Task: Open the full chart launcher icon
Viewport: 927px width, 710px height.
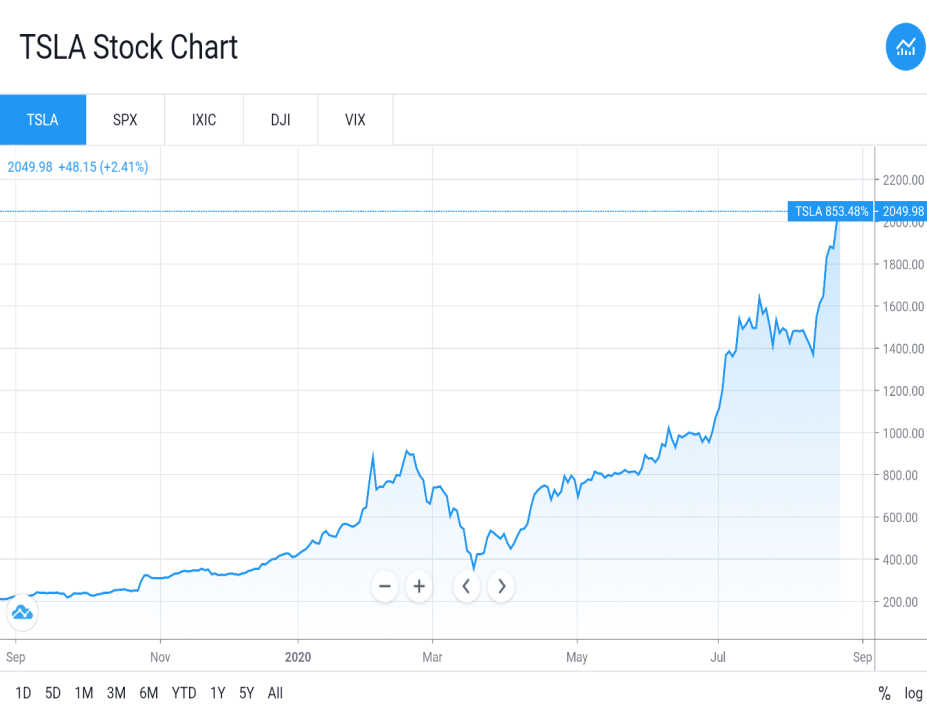Action: pos(905,47)
